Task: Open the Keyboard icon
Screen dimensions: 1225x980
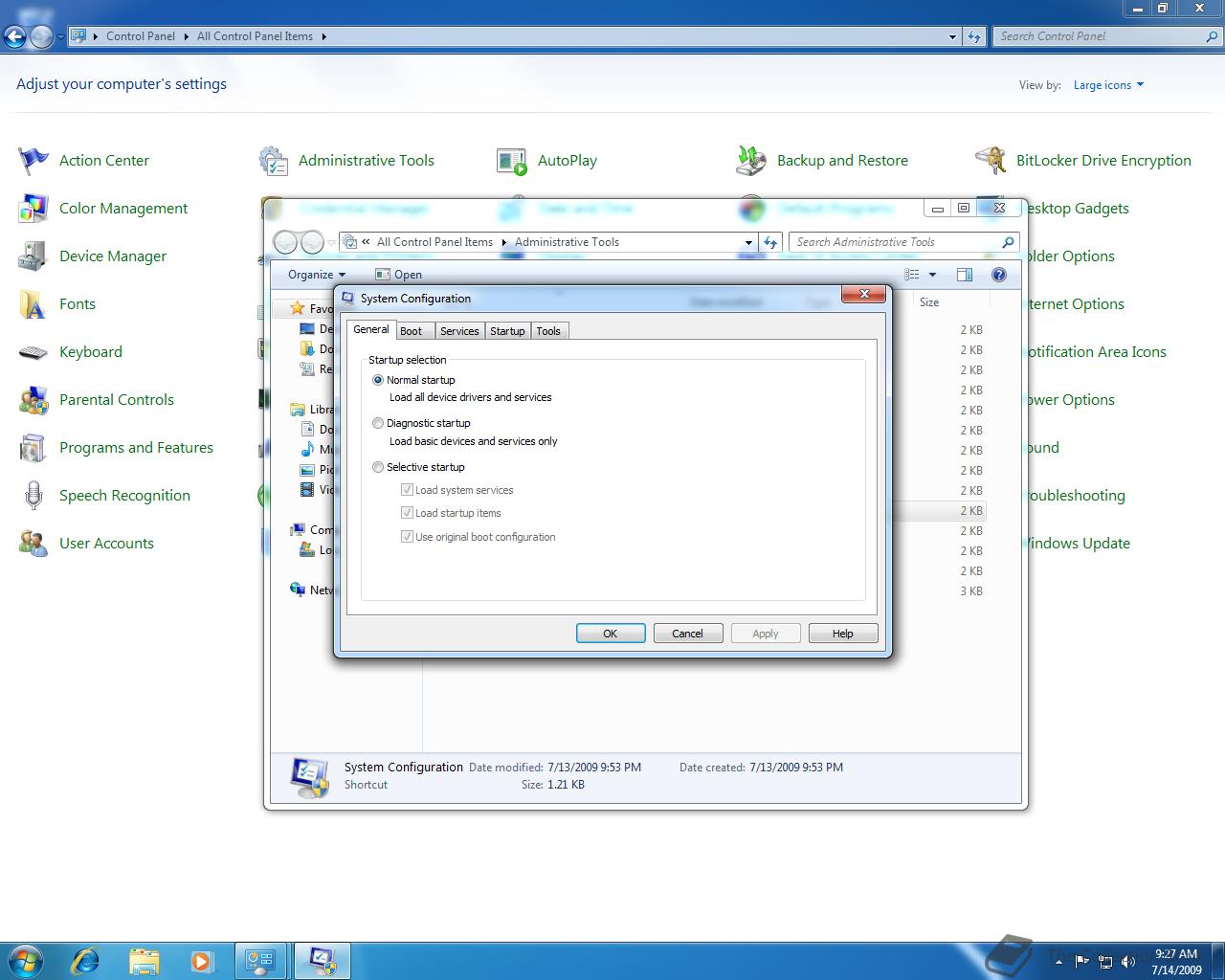Action: point(33,352)
